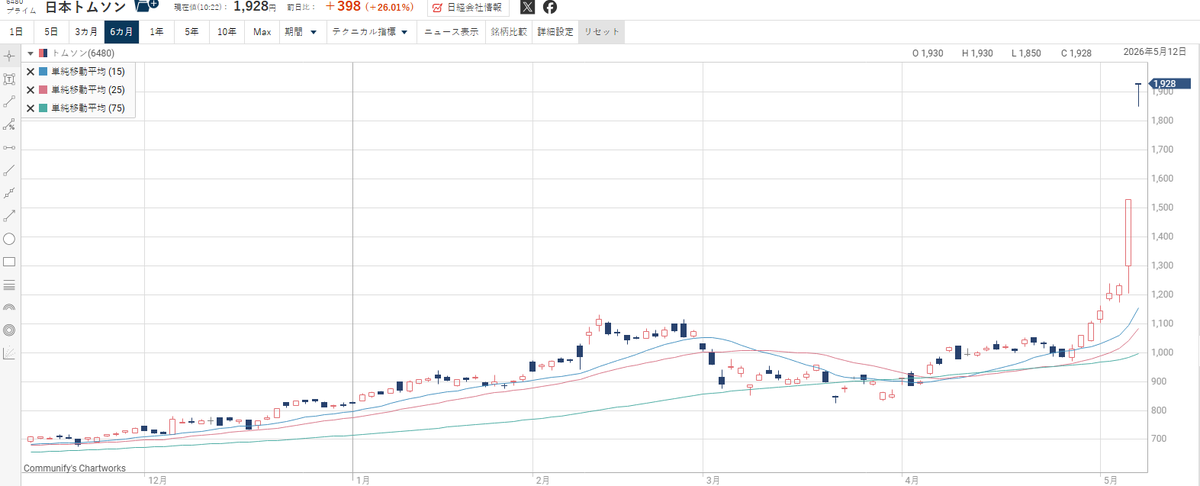Switch to the 3カ月 range tab
Image resolution: width=1200 pixels, height=486 pixels.
tap(86, 32)
